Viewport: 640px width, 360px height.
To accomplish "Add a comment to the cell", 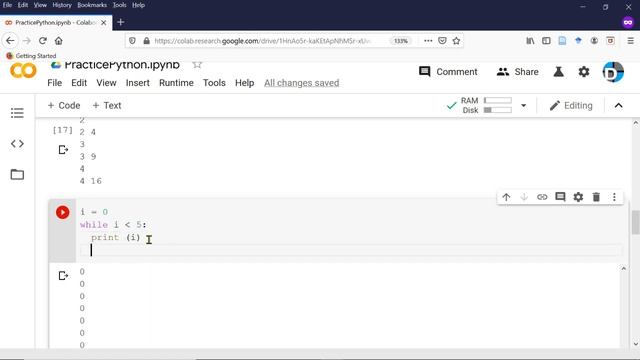I will pyautogui.click(x=560, y=197).
